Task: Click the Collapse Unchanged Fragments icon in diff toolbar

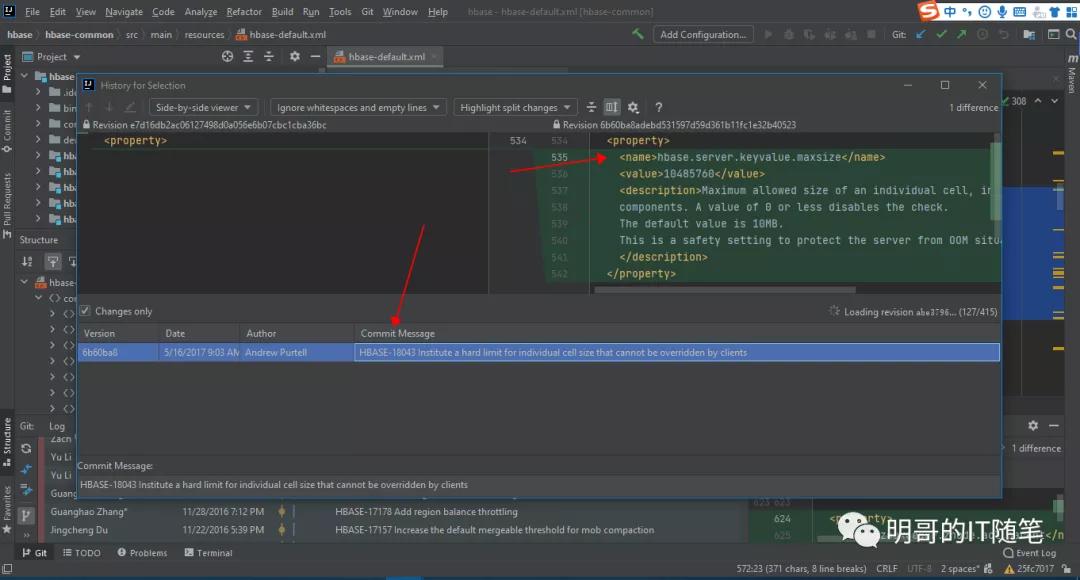Action: coord(591,107)
